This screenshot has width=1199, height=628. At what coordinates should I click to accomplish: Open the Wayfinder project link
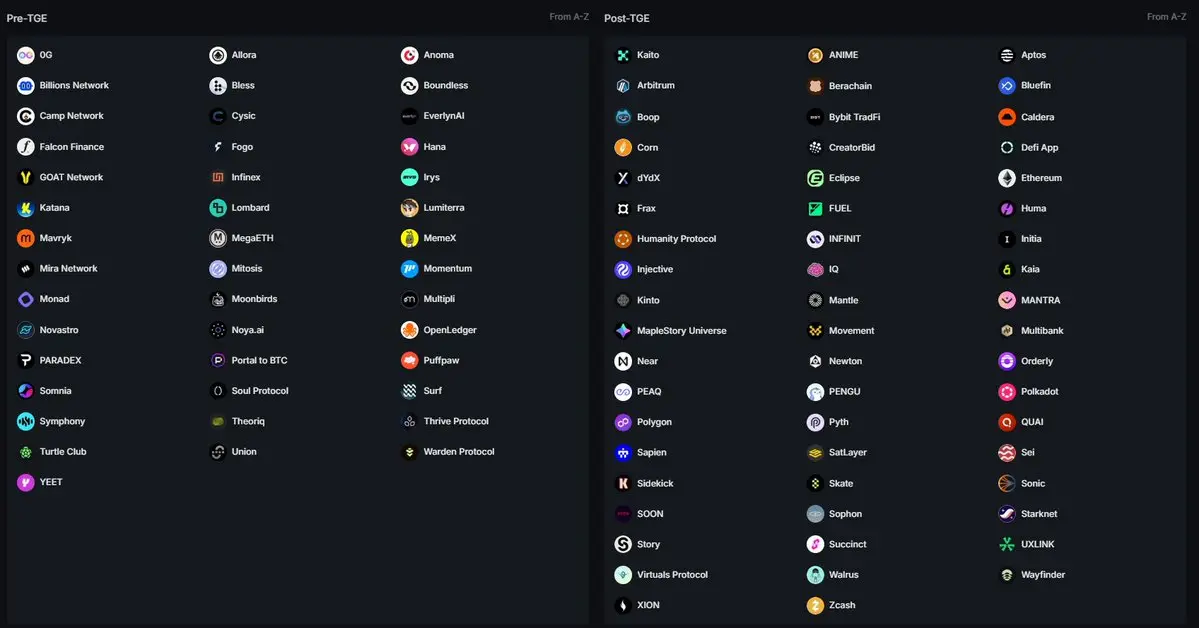pyautogui.click(x=1032, y=575)
